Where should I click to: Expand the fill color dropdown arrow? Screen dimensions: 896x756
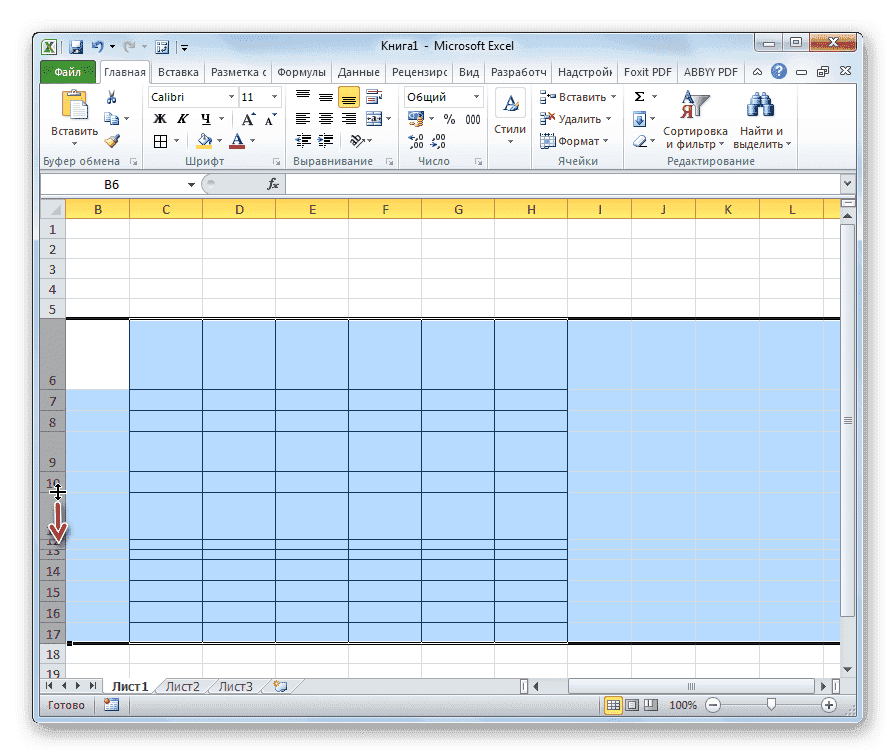coord(219,139)
